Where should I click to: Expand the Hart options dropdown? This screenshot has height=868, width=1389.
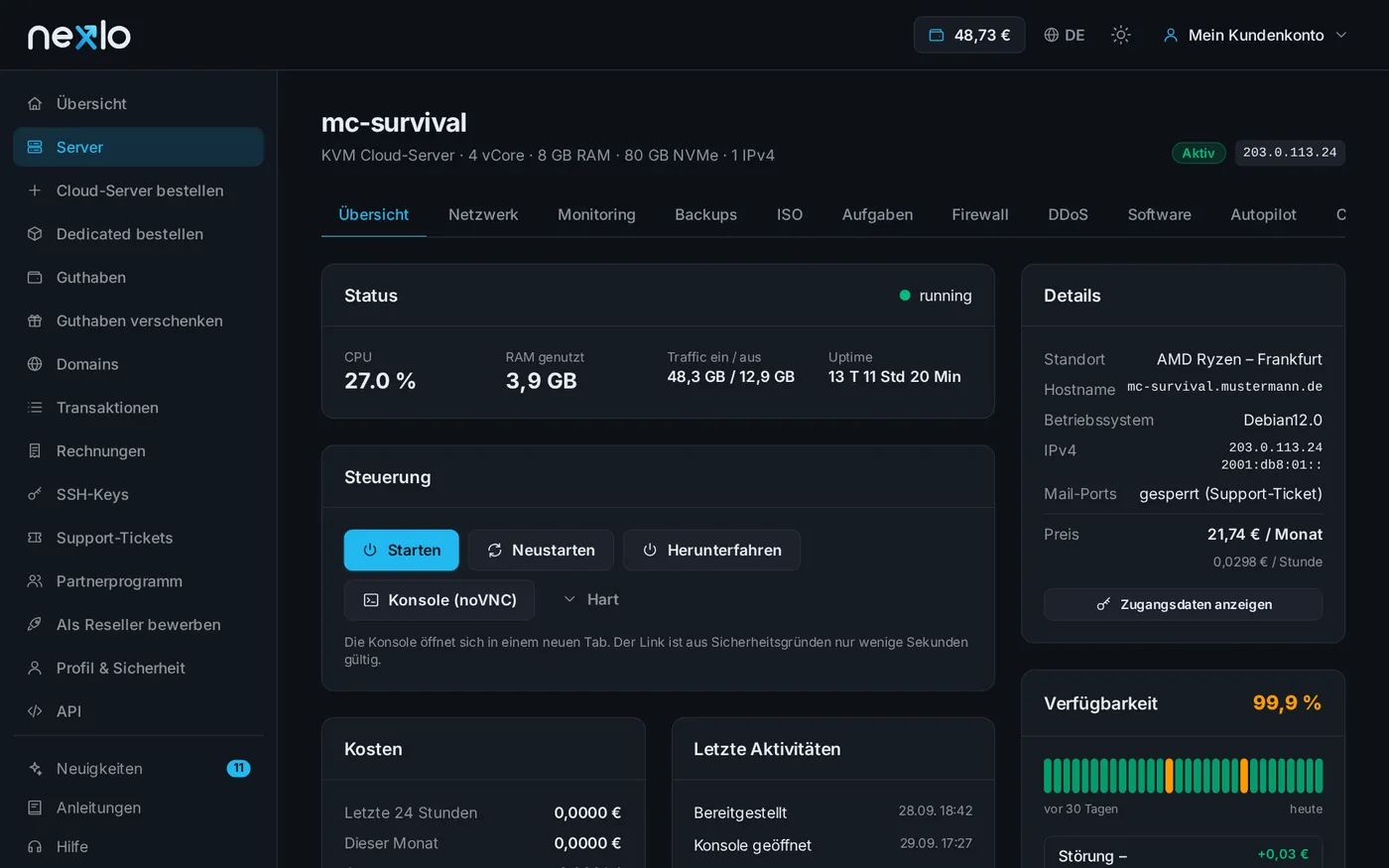[x=590, y=600]
